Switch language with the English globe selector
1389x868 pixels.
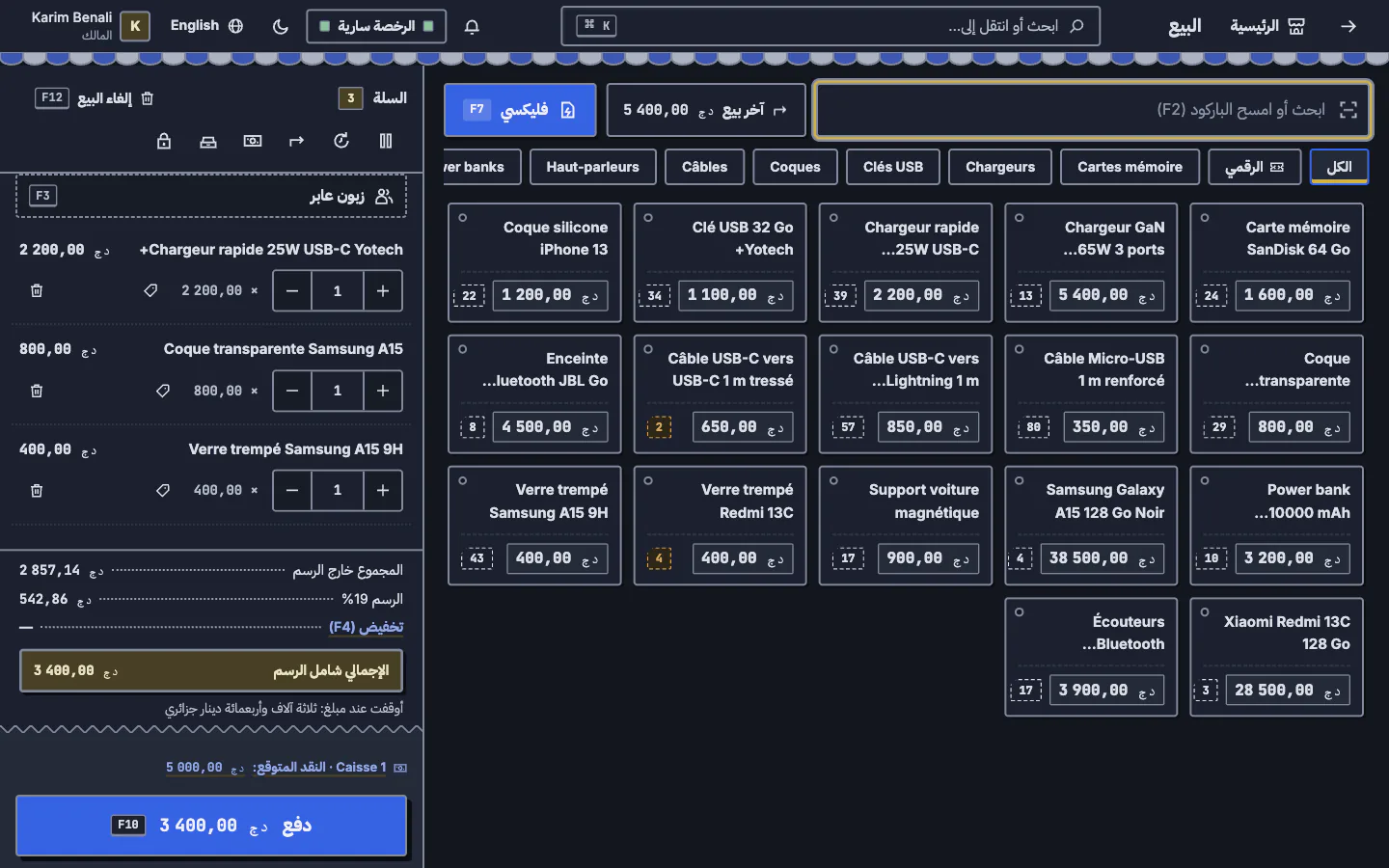coord(206,26)
